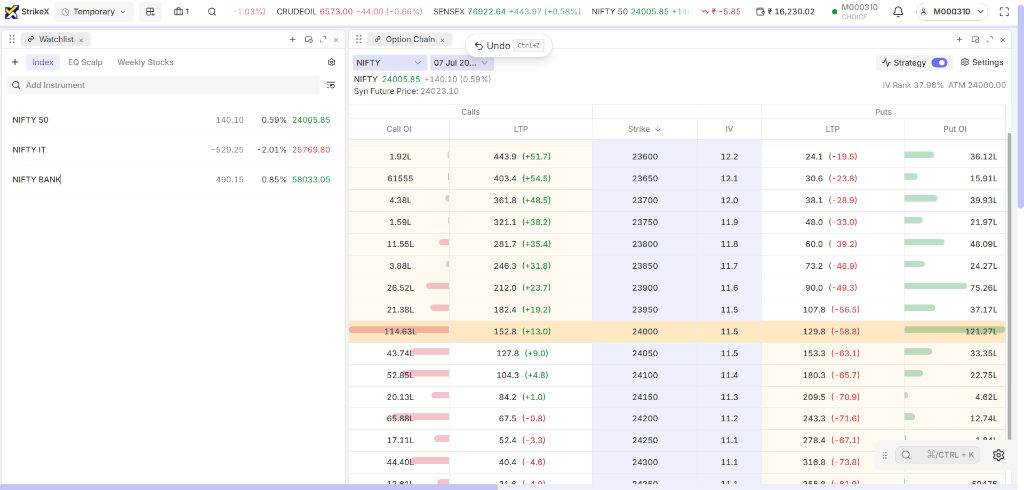Select NIFTY BANK watchlist row

click(172, 179)
